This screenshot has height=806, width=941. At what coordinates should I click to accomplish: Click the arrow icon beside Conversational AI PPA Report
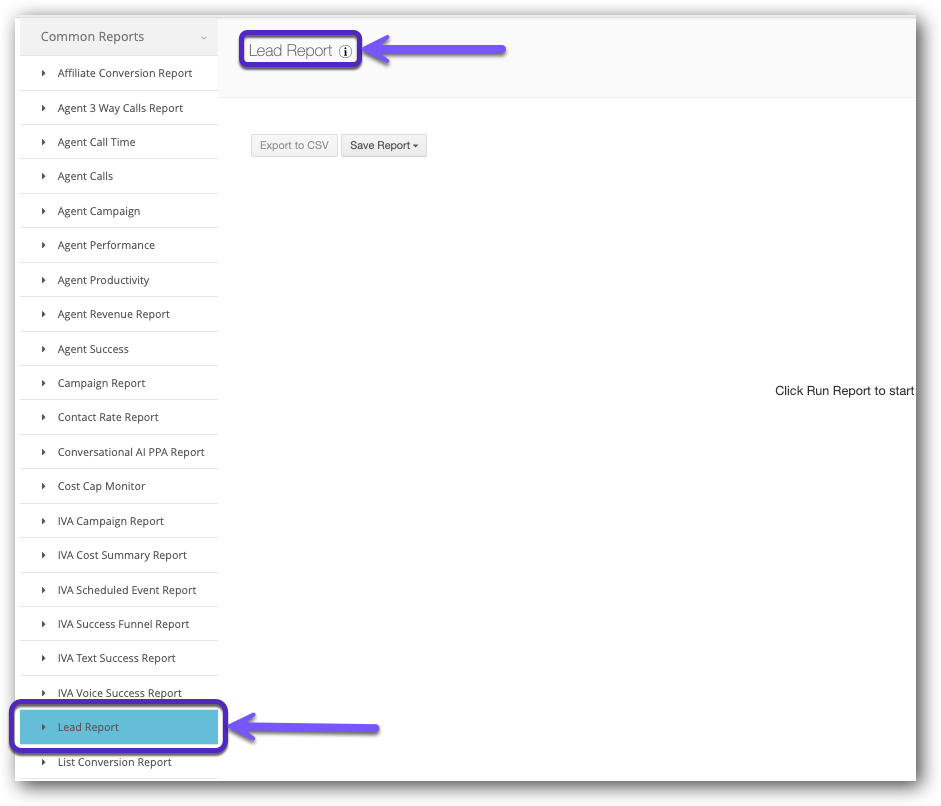point(44,452)
